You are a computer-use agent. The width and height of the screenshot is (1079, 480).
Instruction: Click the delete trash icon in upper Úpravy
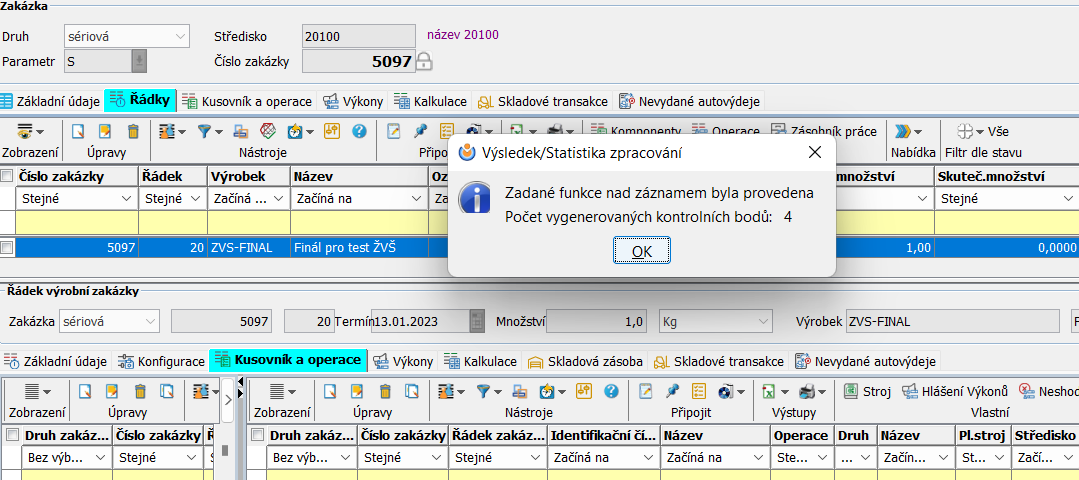click(x=133, y=131)
